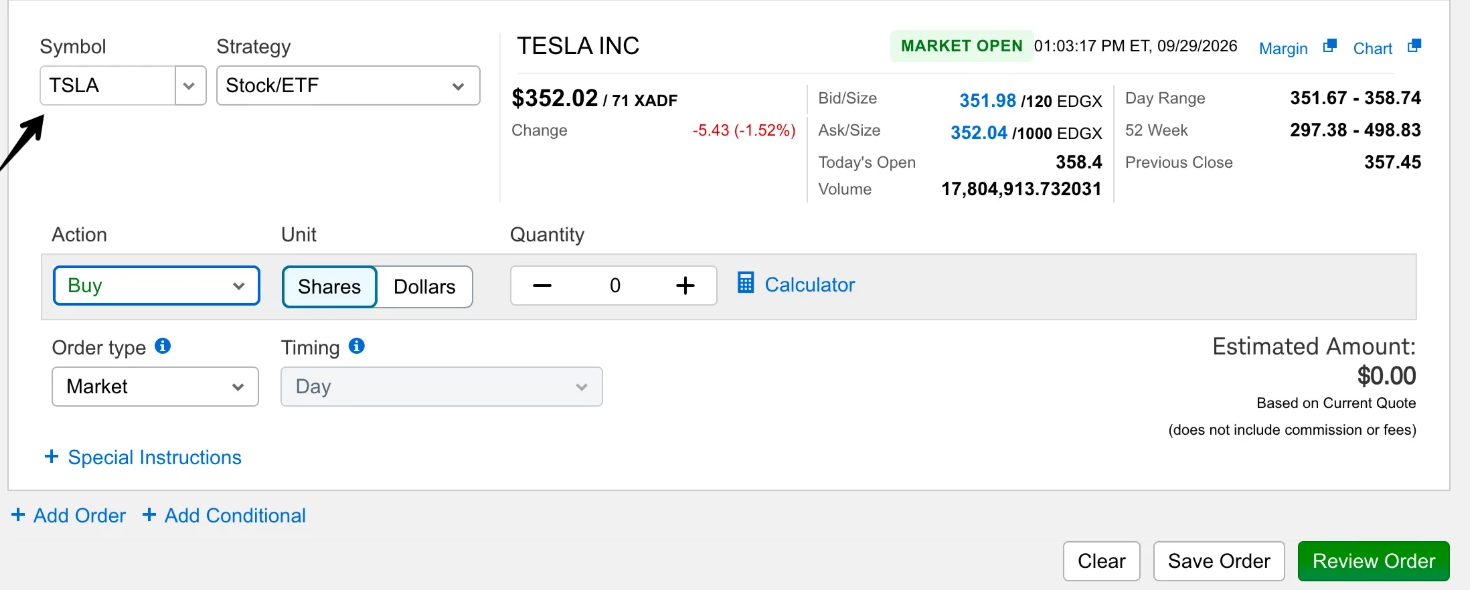The image size is (1470, 590).
Task: Click the Estimated Amount $0.00 value
Action: click(1387, 376)
